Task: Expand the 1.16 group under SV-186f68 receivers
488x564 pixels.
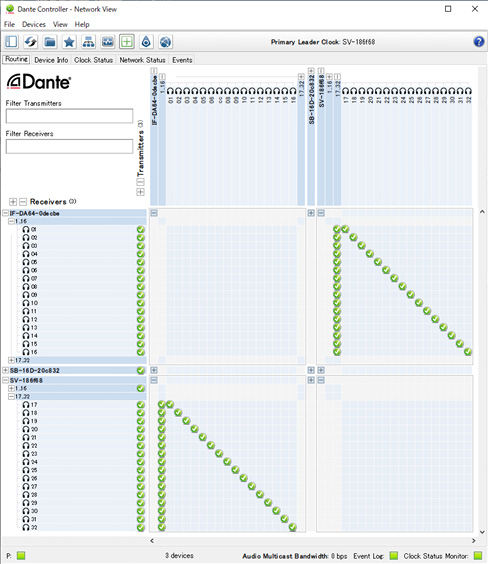Action: tap(12, 388)
